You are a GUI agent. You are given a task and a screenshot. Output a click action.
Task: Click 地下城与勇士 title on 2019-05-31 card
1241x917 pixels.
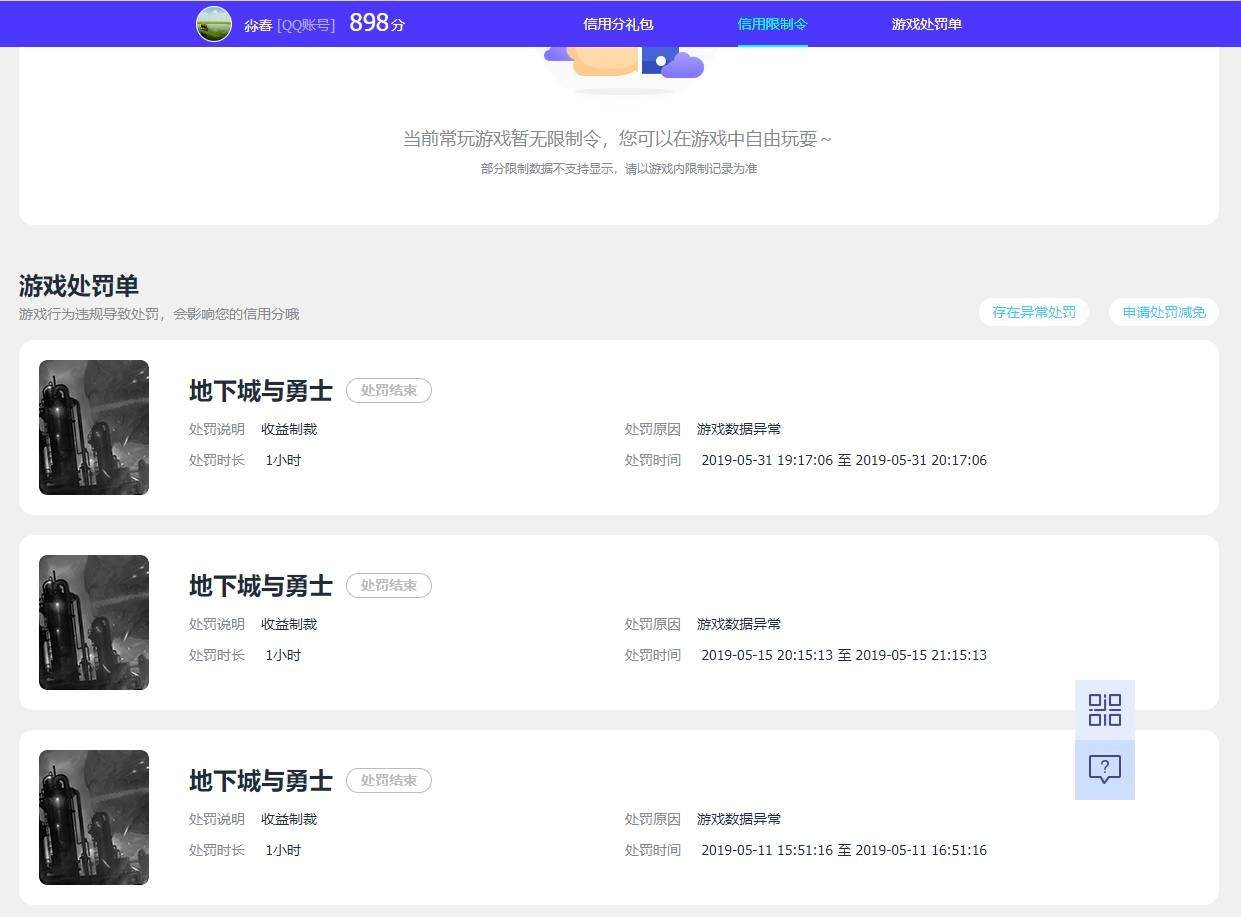(261, 390)
